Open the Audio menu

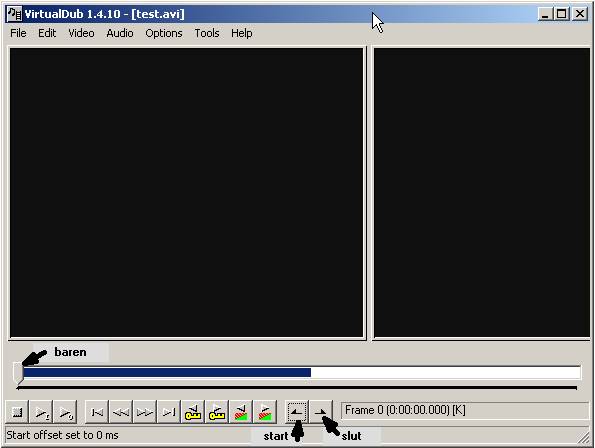tap(120, 33)
